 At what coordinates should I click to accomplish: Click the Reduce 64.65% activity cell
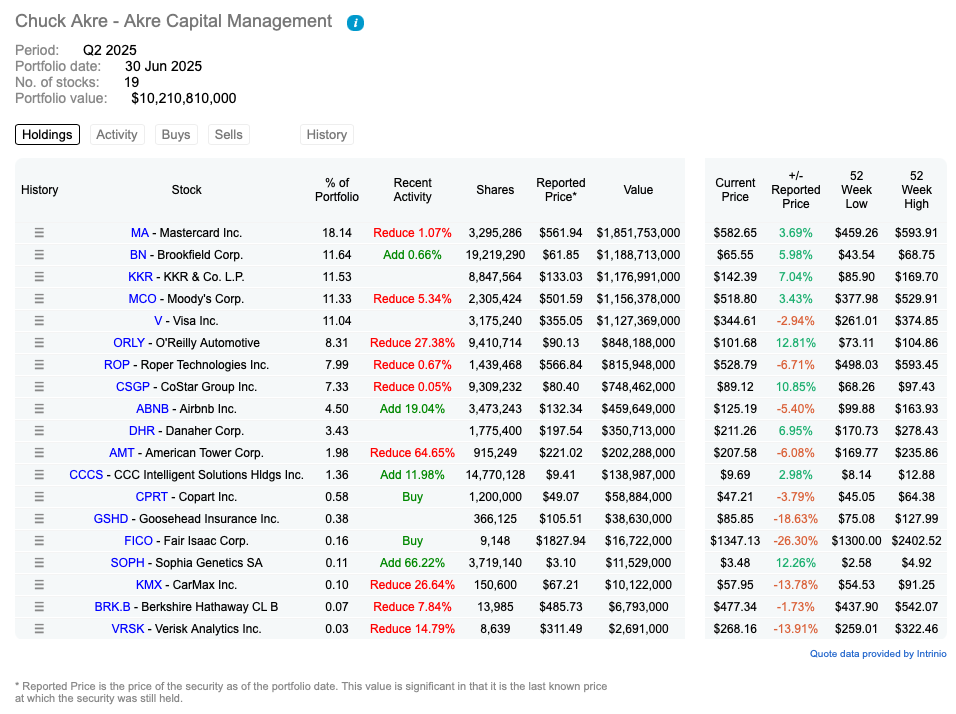pyautogui.click(x=412, y=452)
